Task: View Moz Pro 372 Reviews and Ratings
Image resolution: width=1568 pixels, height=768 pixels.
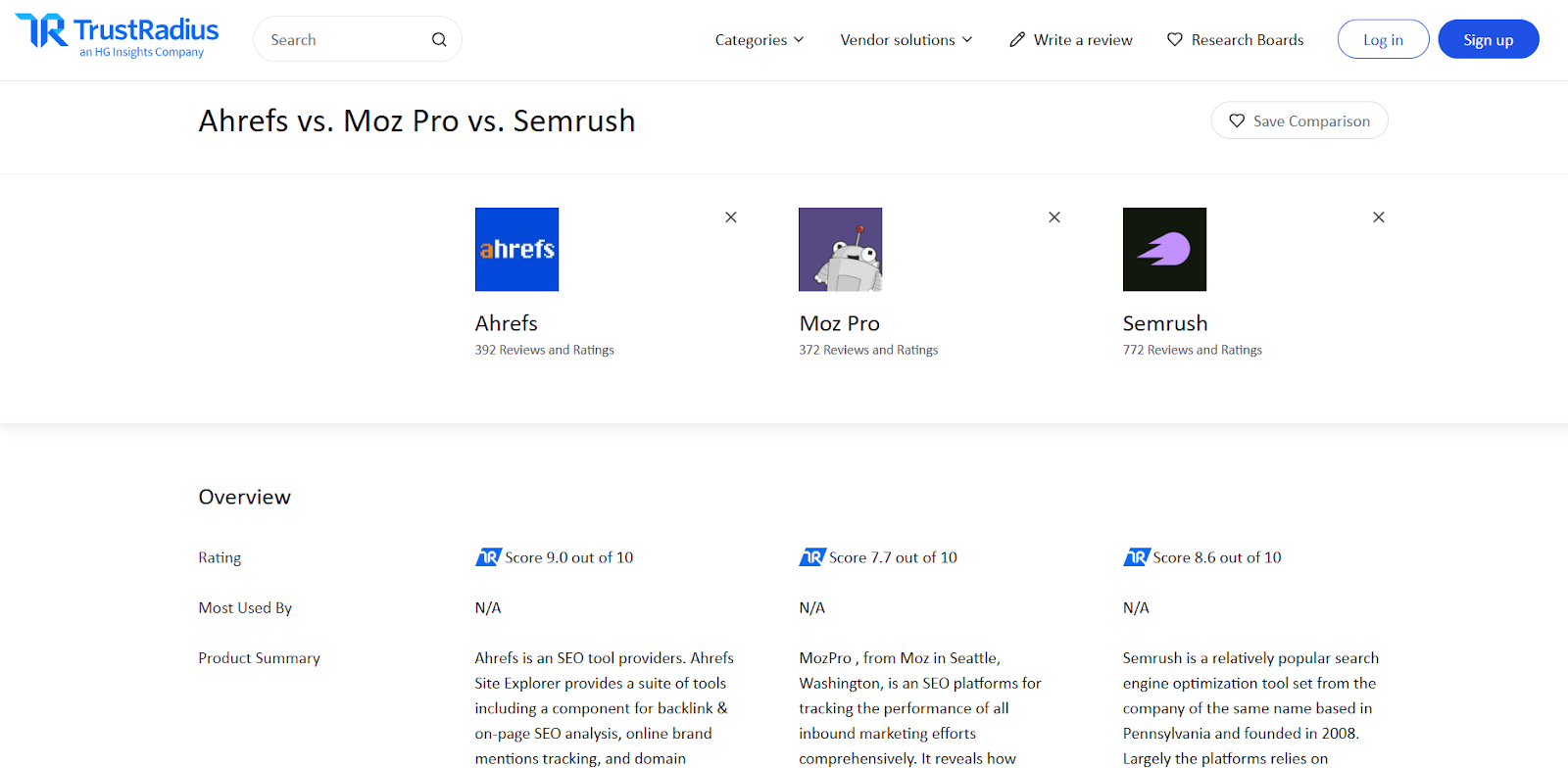Action: pyautogui.click(x=868, y=350)
